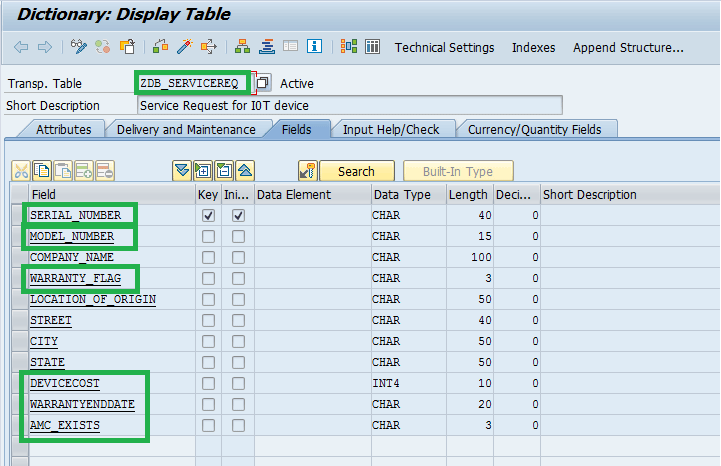Select the SERIAL_NUMBER row selector

[x=19, y=215]
